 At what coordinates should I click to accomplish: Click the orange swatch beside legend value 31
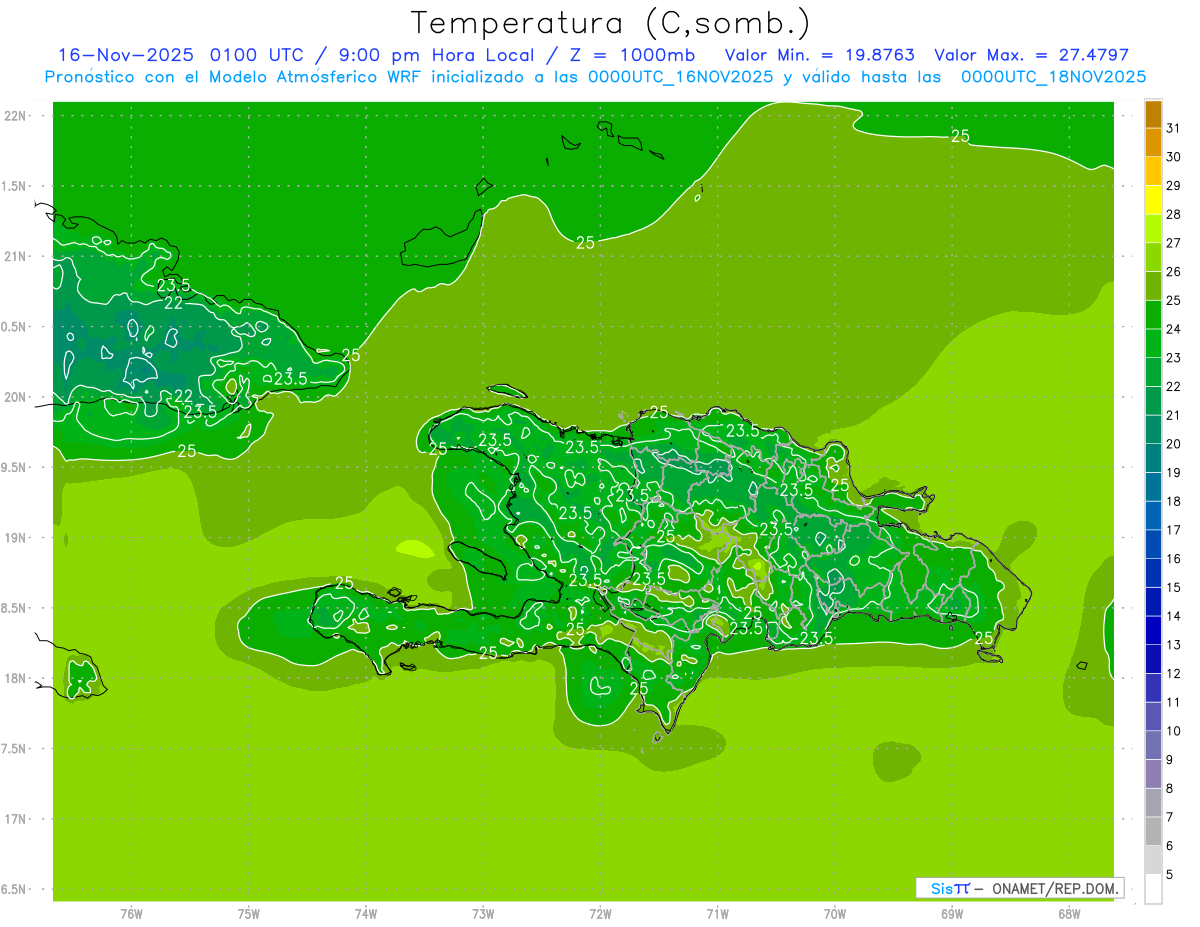coord(1153,114)
